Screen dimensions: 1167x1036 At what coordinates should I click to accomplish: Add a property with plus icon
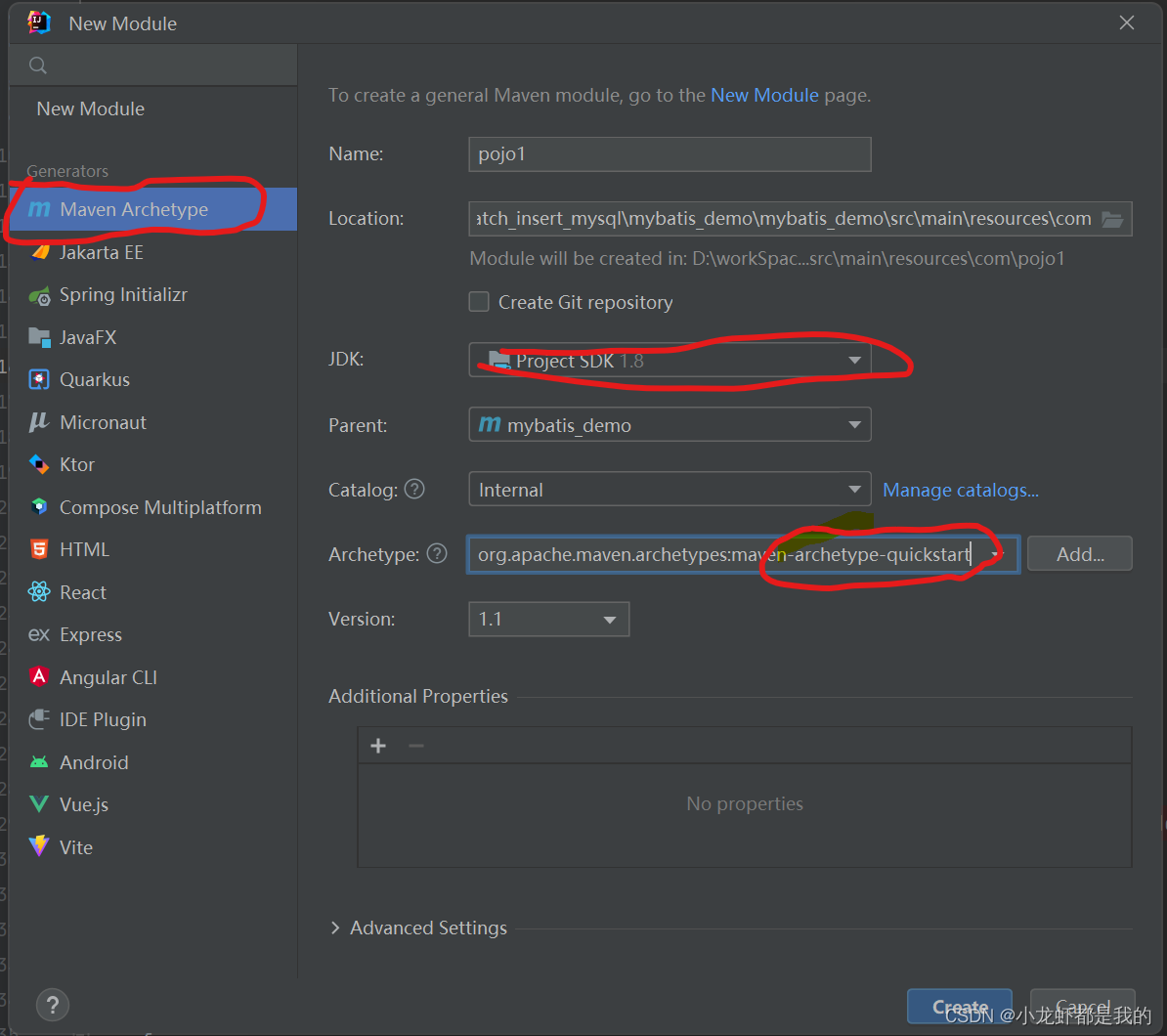tap(378, 746)
